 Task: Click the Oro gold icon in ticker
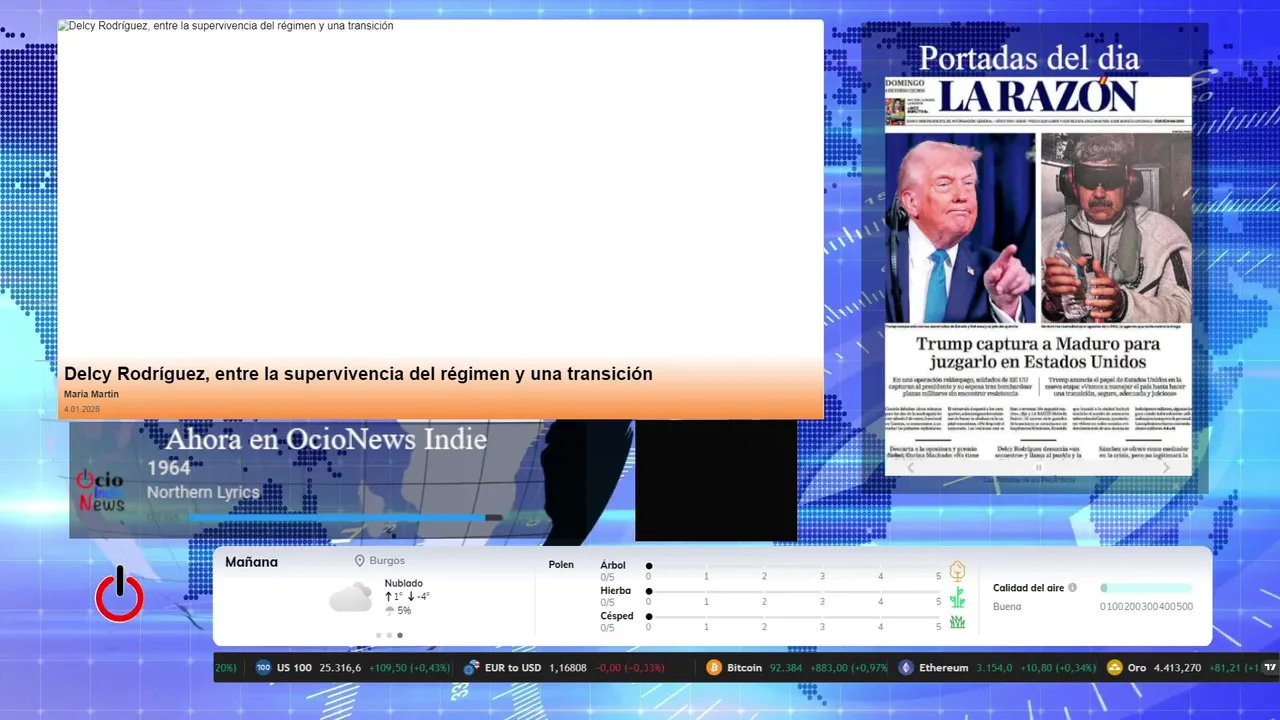click(x=1115, y=667)
